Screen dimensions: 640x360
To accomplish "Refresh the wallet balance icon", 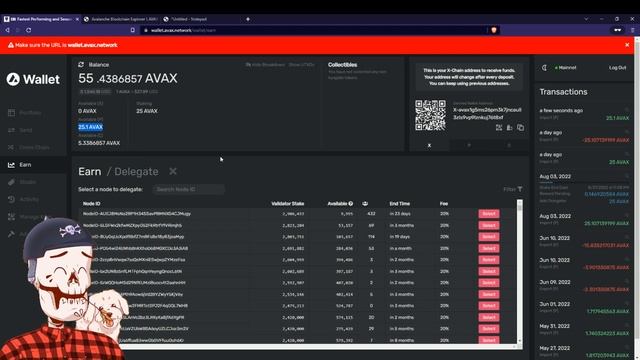I will pyautogui.click(x=81, y=64).
